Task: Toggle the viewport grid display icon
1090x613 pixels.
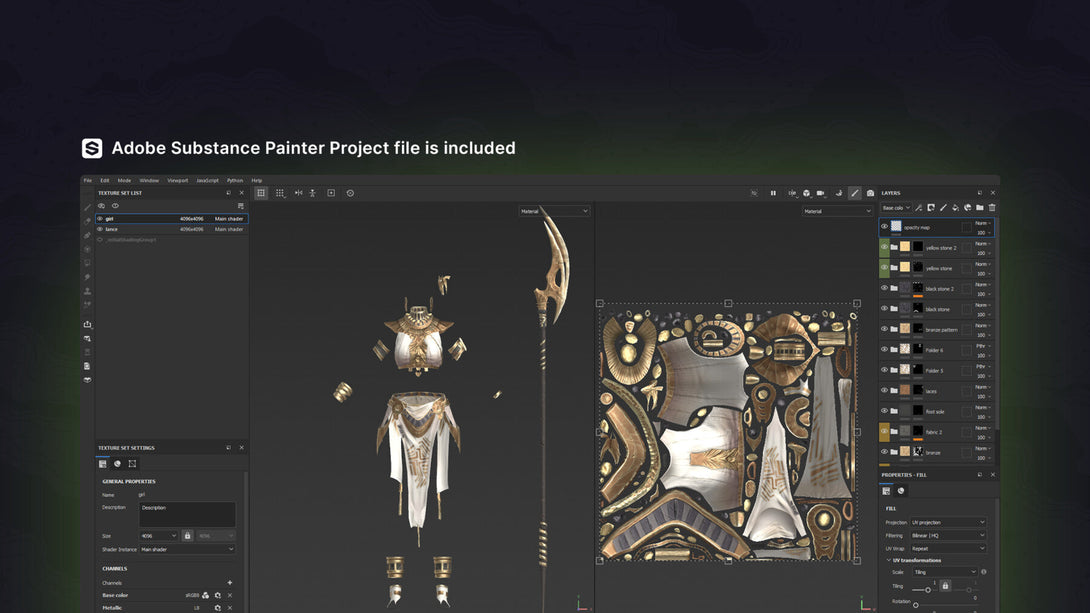Action: coord(261,193)
